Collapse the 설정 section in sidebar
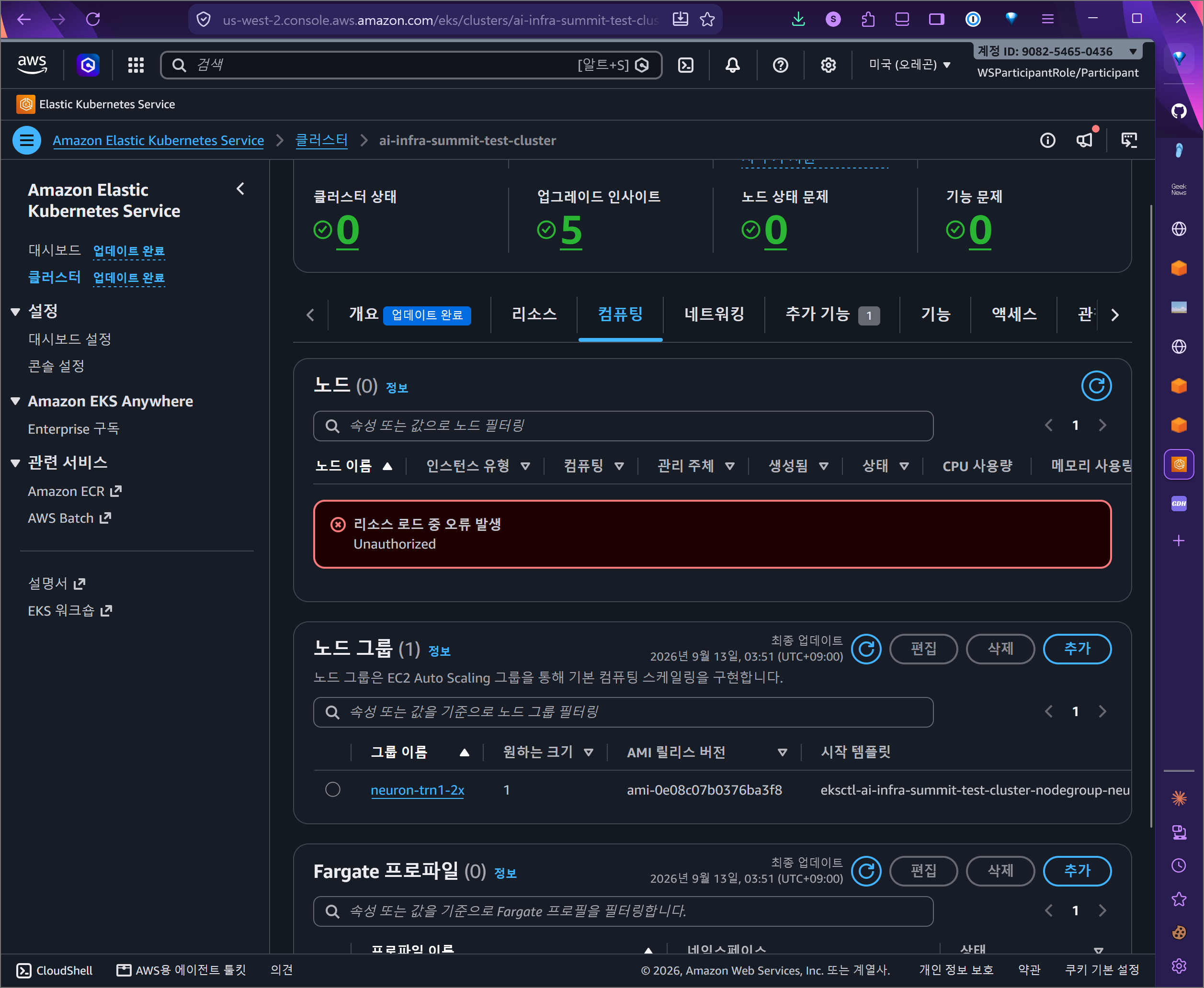This screenshot has height=988, width=1204. (15, 311)
